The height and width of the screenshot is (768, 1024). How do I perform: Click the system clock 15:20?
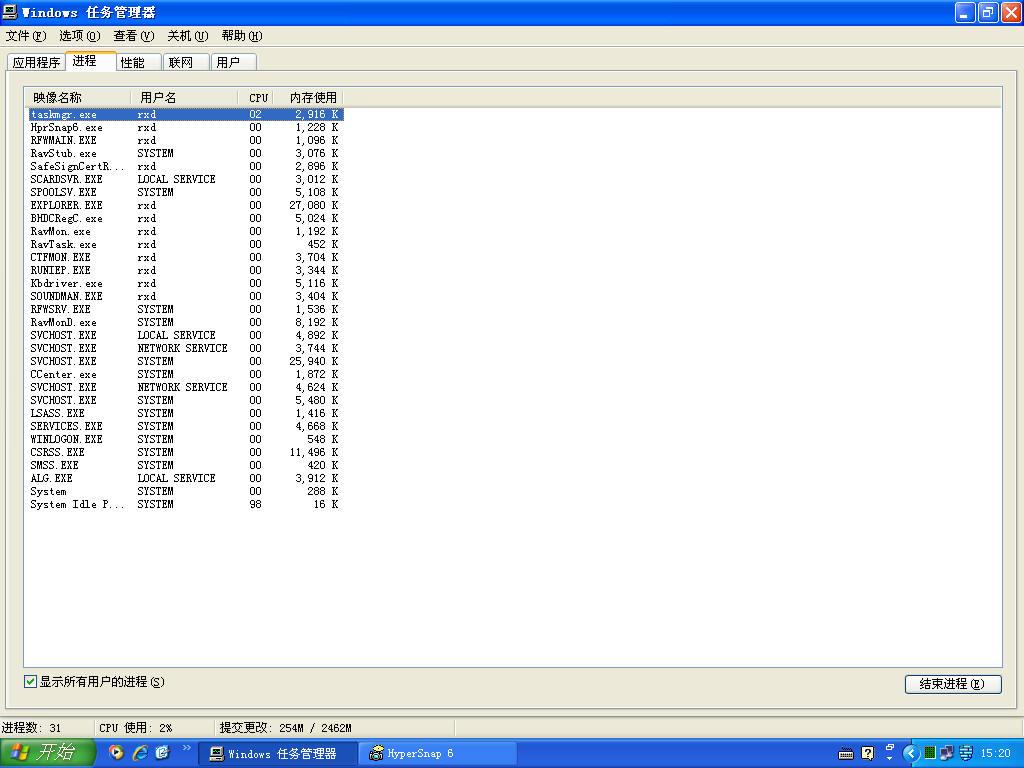tap(995, 754)
